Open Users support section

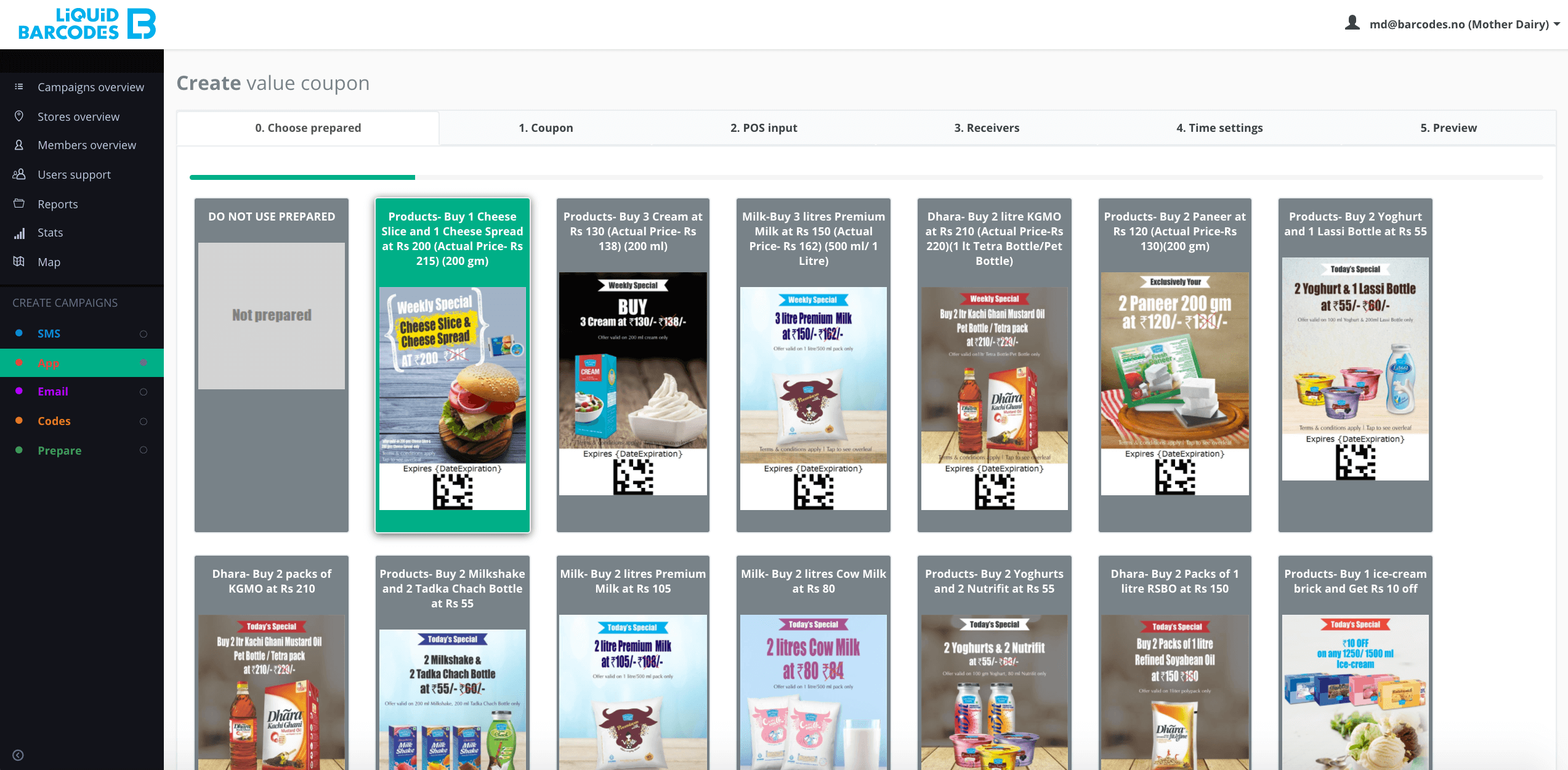point(74,174)
